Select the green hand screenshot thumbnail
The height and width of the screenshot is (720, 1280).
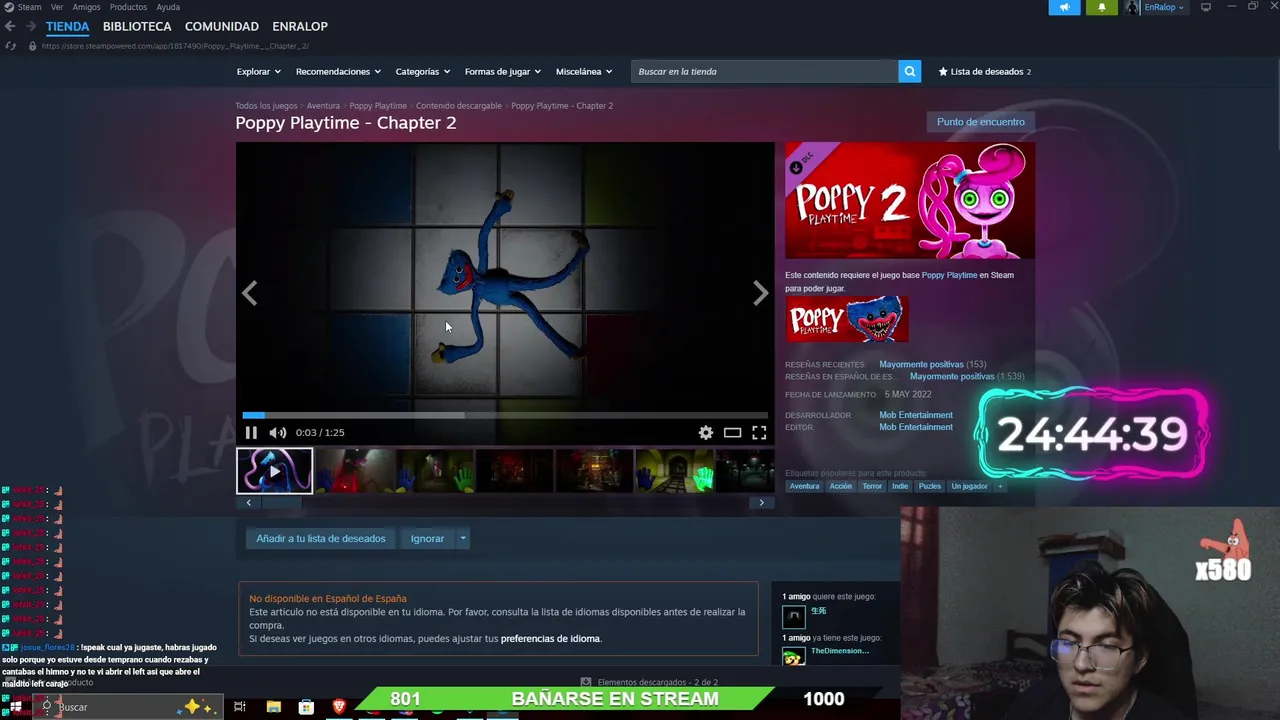point(674,470)
